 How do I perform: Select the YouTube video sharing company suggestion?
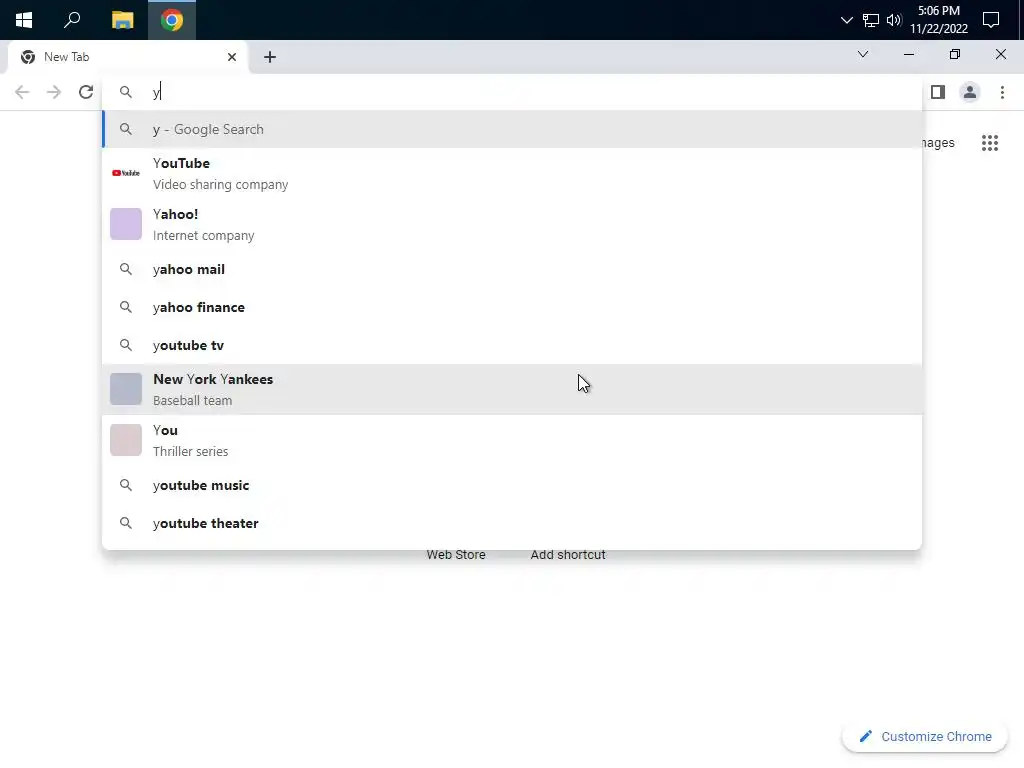(x=512, y=174)
